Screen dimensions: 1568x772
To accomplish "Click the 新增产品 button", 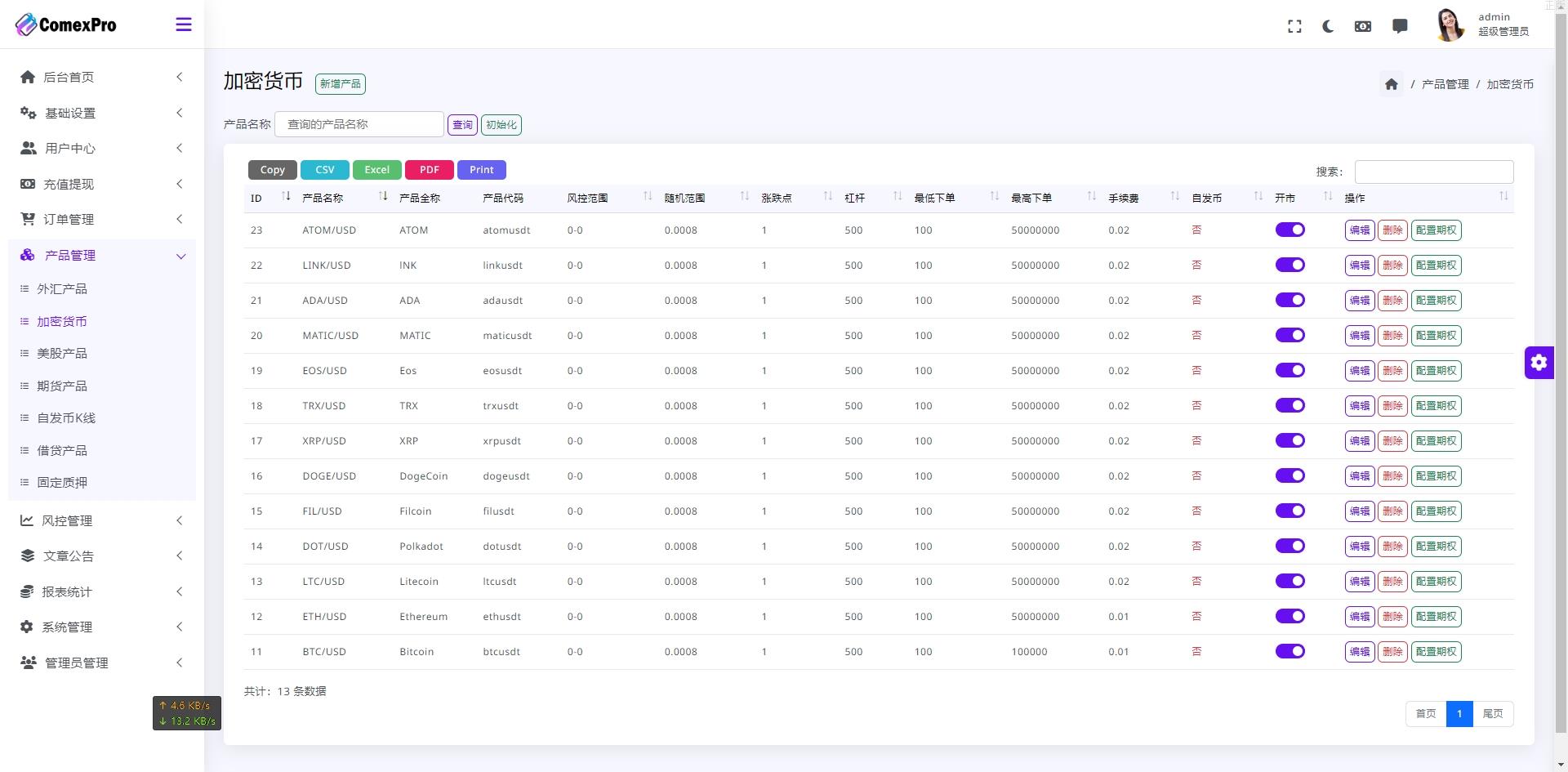I will pyautogui.click(x=340, y=84).
